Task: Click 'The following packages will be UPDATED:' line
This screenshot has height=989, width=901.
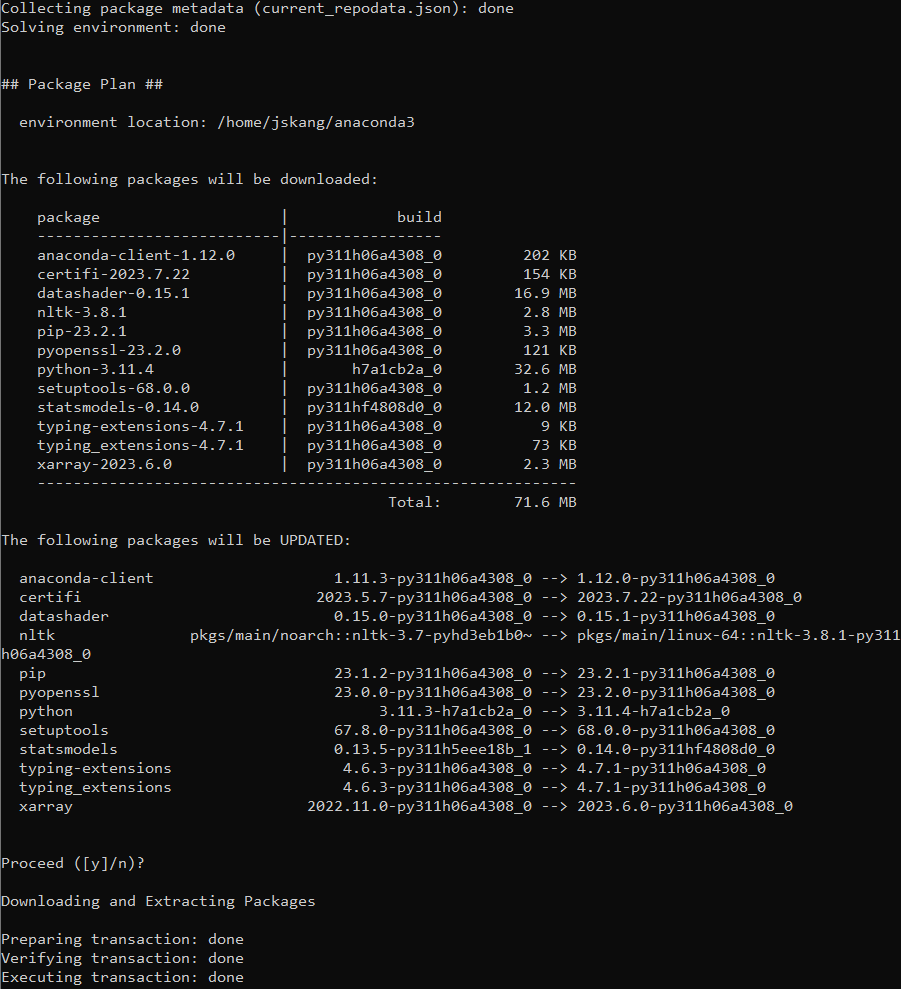Action: [x=176, y=541]
